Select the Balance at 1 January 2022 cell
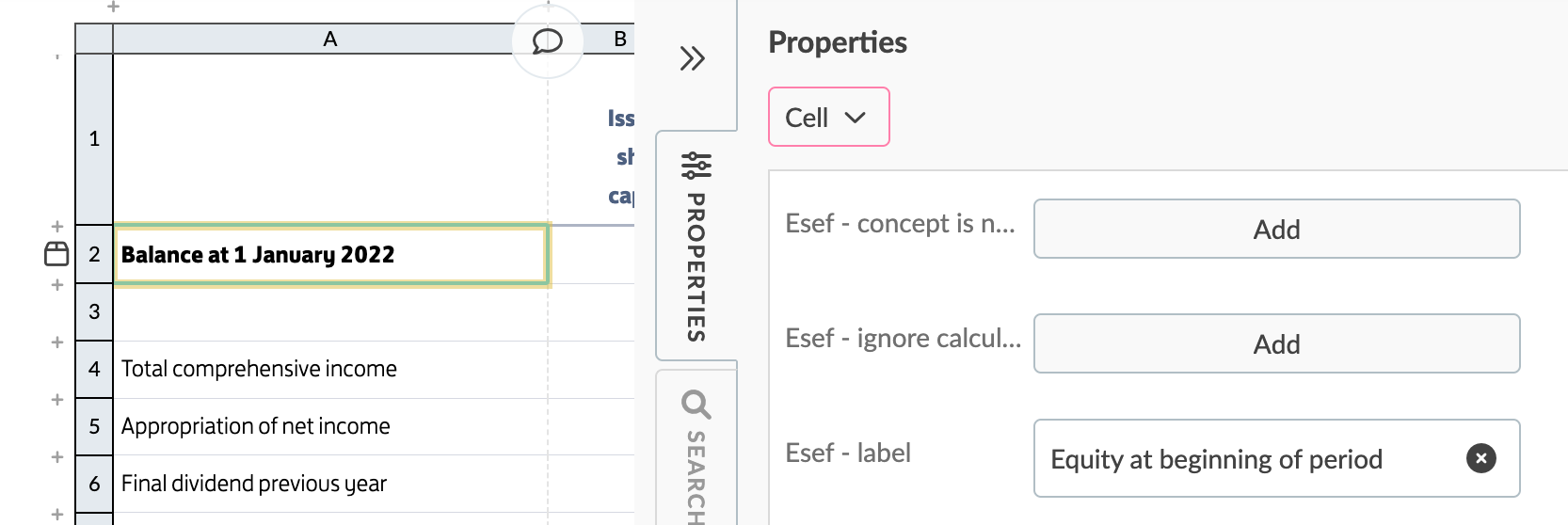The width and height of the screenshot is (1568, 525). (329, 254)
